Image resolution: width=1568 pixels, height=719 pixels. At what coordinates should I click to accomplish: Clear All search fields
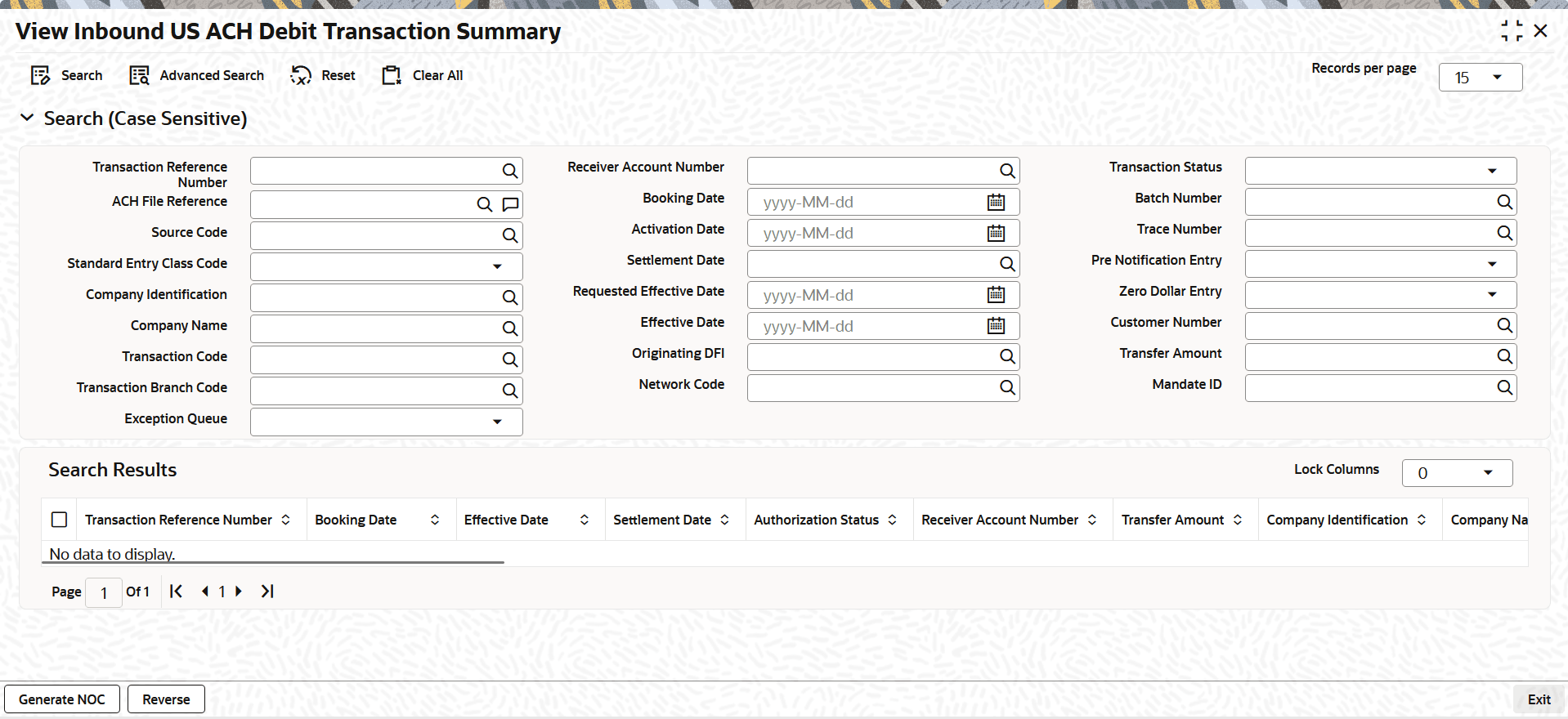click(x=422, y=75)
